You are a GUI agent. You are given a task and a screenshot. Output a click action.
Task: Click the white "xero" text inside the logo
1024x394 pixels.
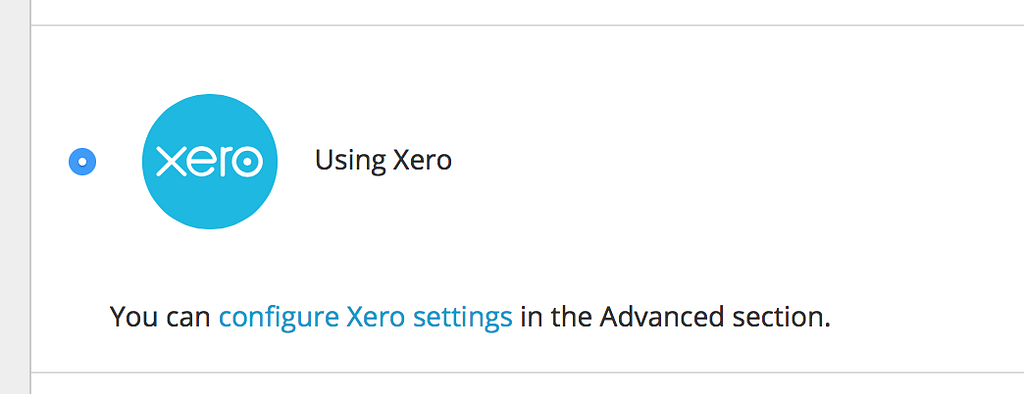click(210, 161)
